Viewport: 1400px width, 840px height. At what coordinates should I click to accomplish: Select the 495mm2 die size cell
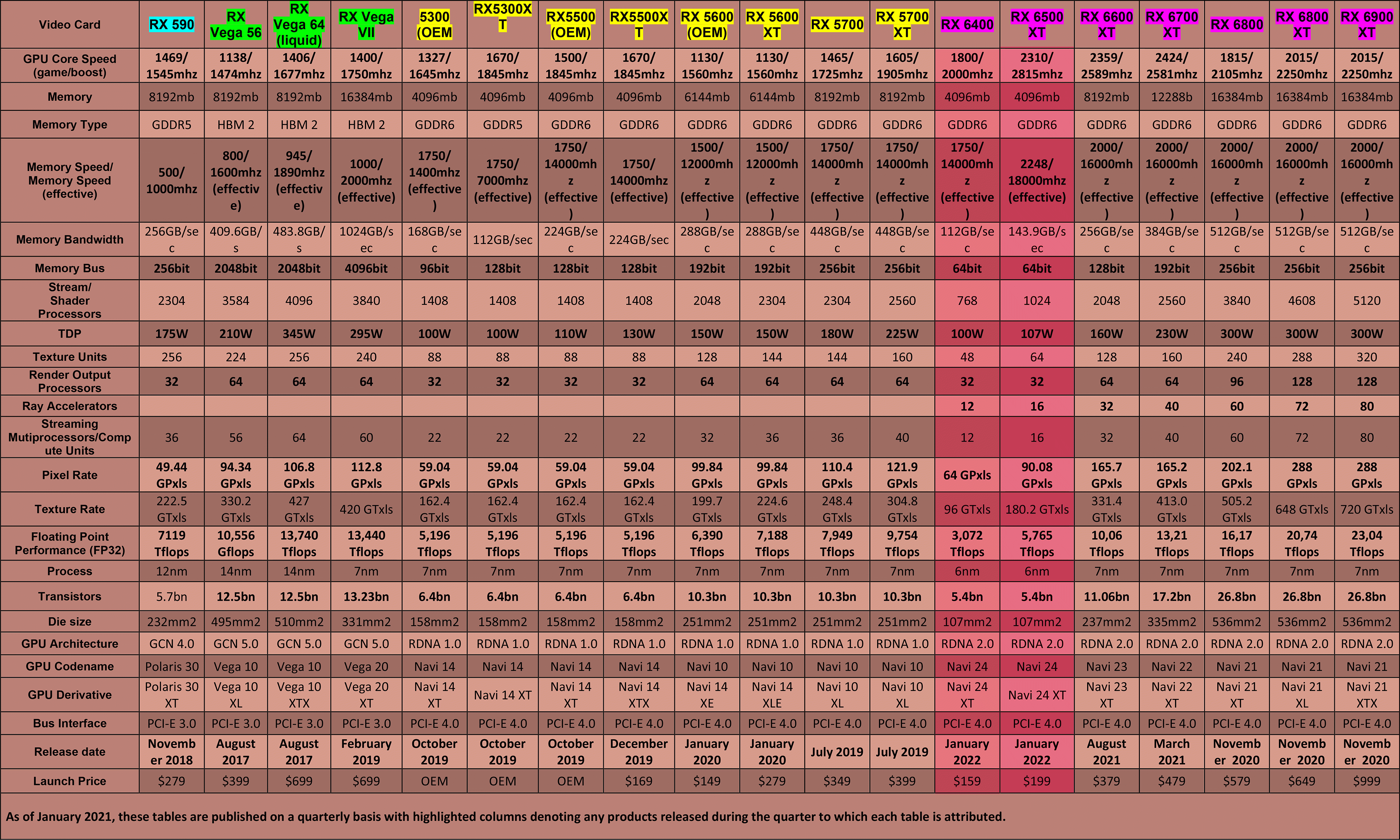click(236, 621)
